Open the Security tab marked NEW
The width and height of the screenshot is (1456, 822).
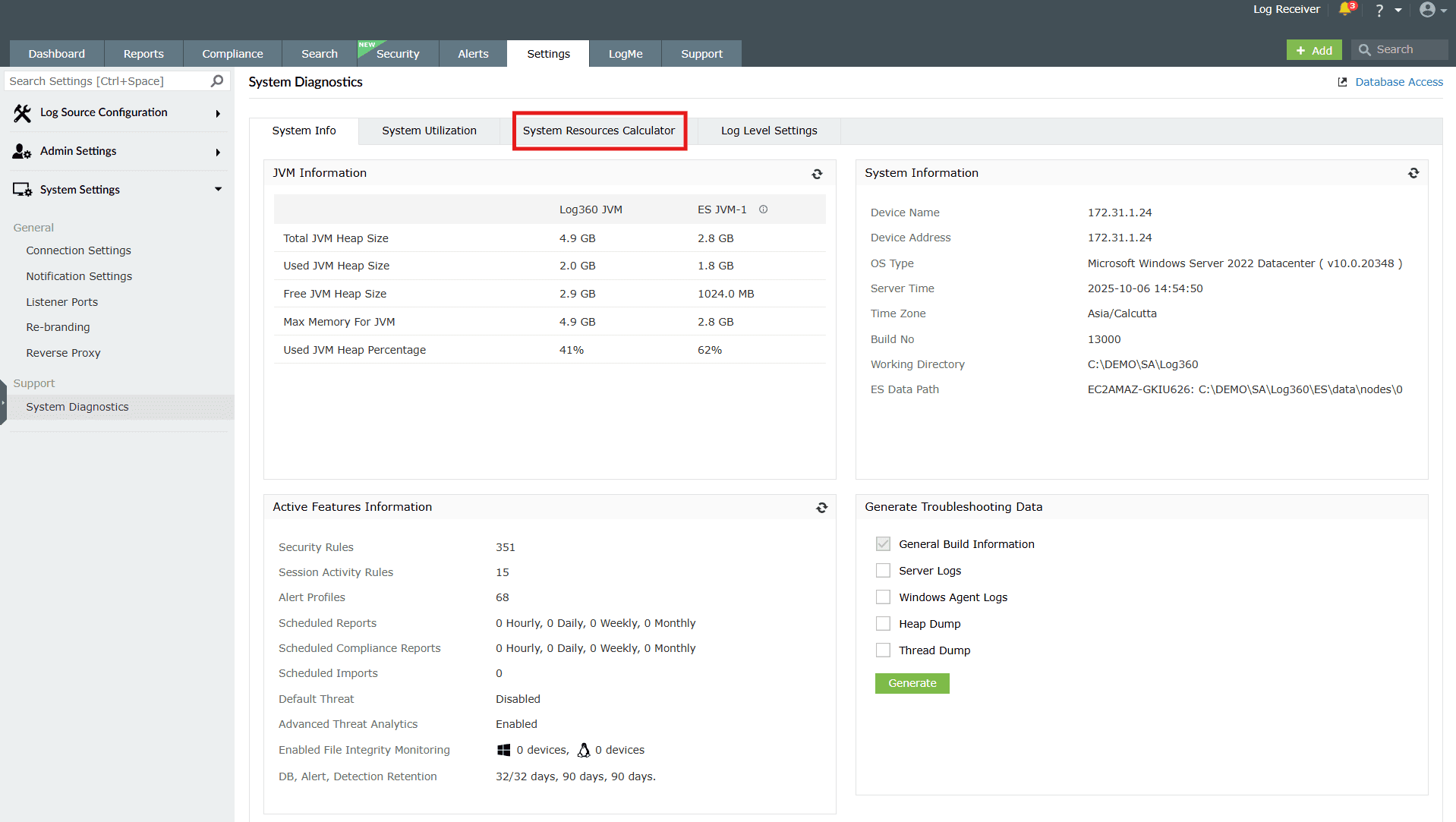(x=398, y=54)
